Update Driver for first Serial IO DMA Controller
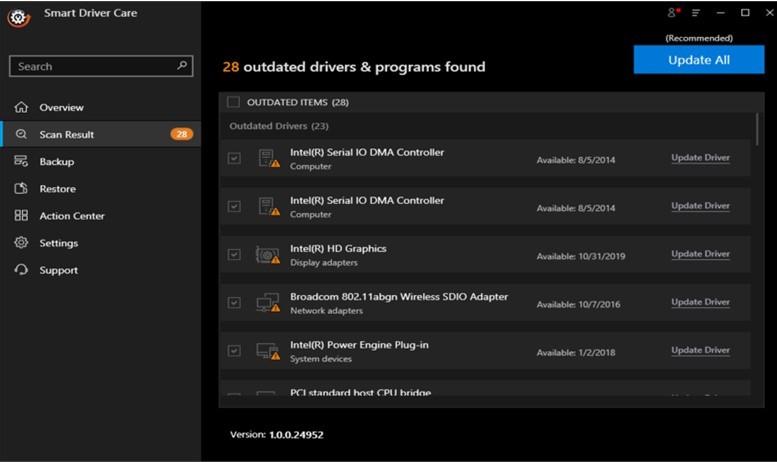 tap(700, 158)
